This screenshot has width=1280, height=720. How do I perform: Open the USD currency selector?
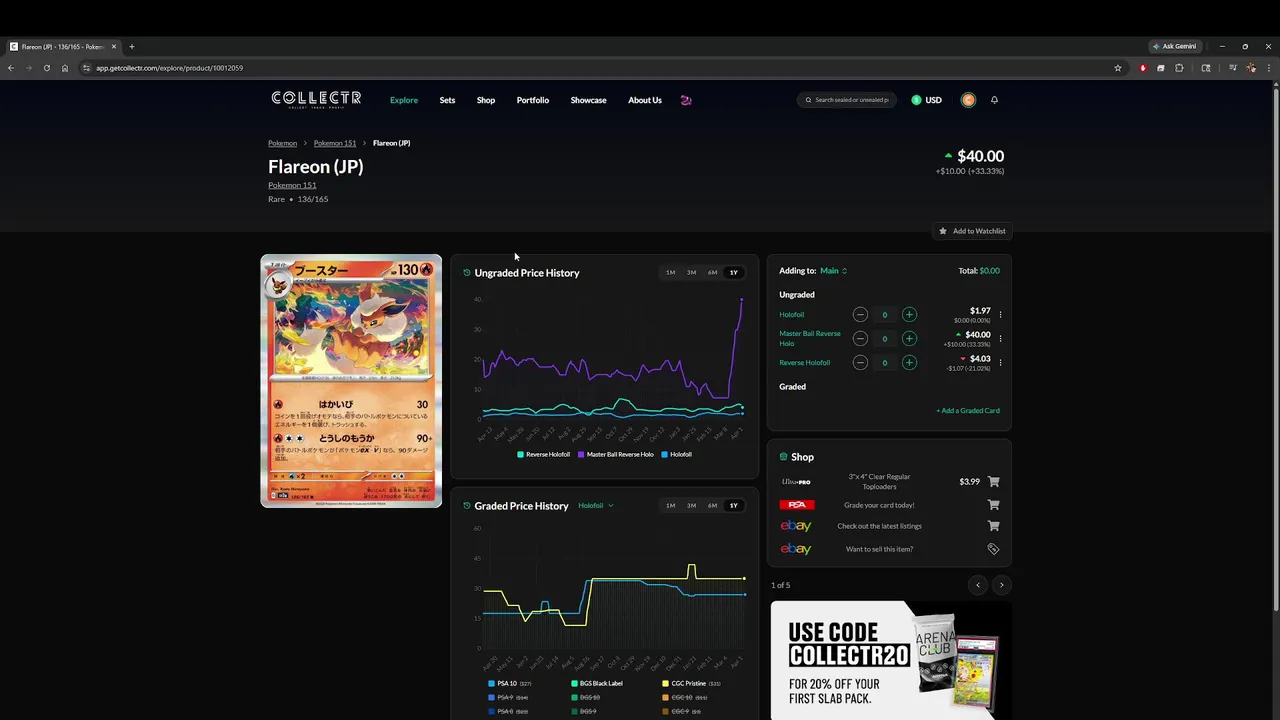click(926, 100)
